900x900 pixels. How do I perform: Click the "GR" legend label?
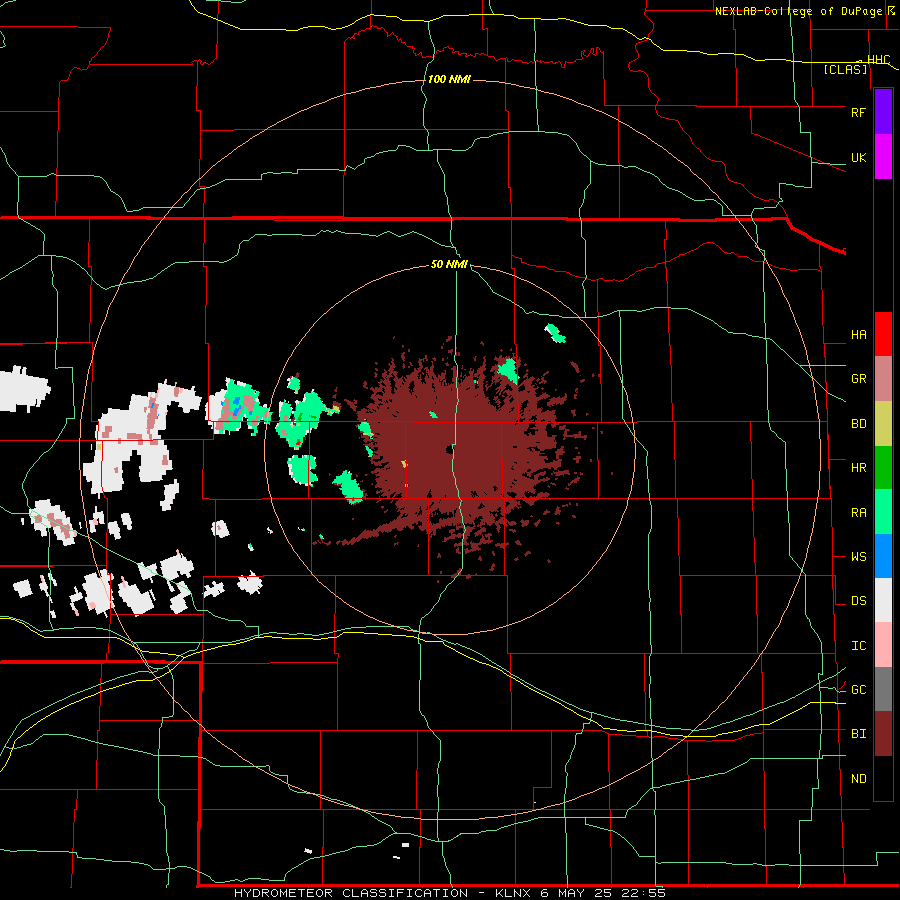858,378
